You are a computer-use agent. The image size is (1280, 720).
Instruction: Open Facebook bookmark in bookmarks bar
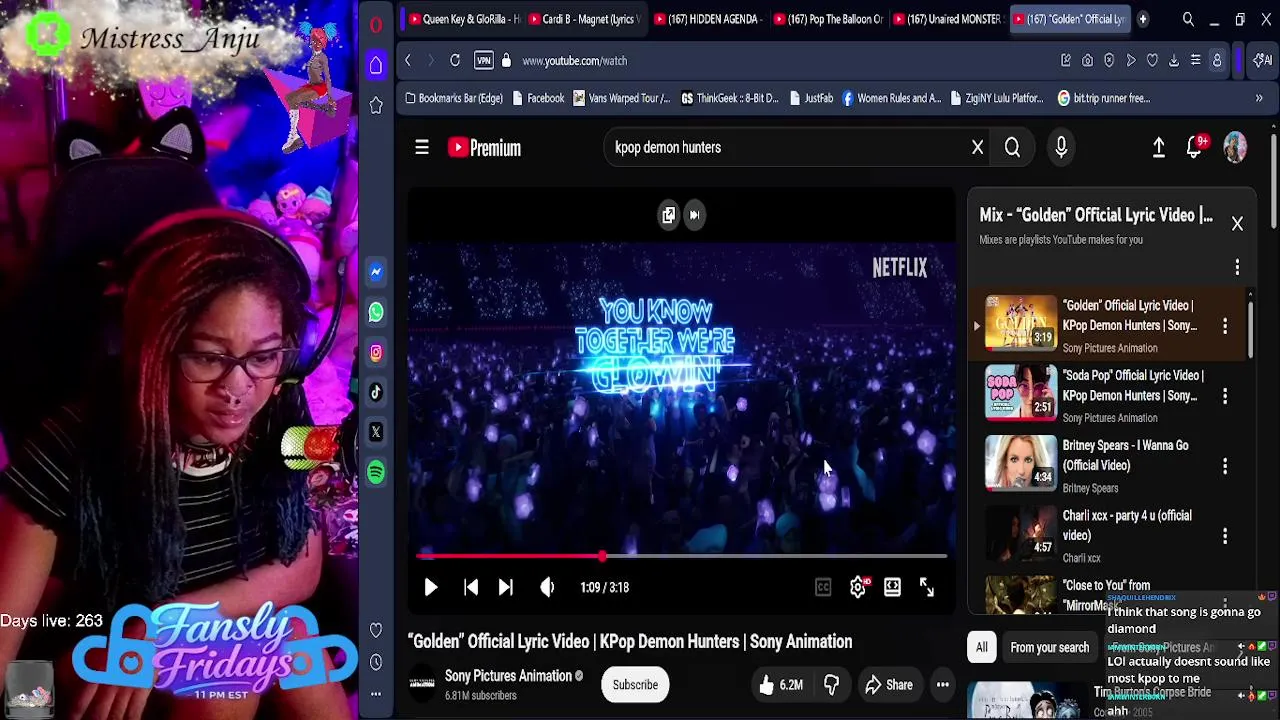pyautogui.click(x=537, y=99)
